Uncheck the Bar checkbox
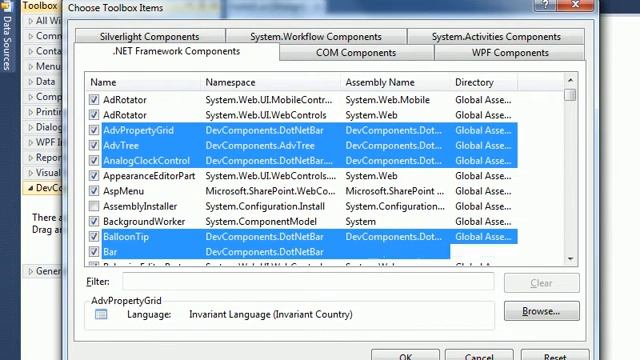The height and width of the screenshot is (360, 640). (94, 252)
